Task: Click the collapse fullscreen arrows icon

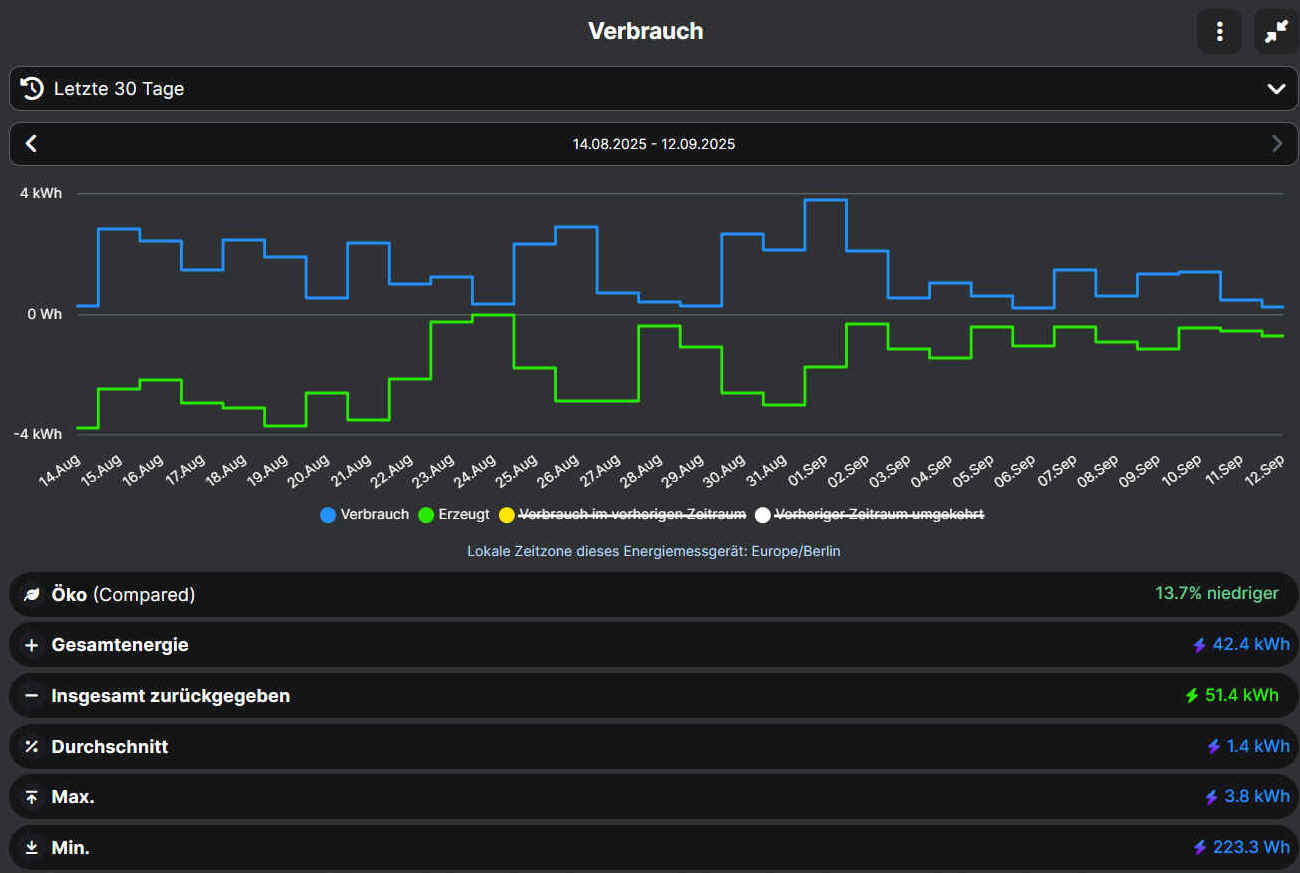Action: (x=1276, y=32)
